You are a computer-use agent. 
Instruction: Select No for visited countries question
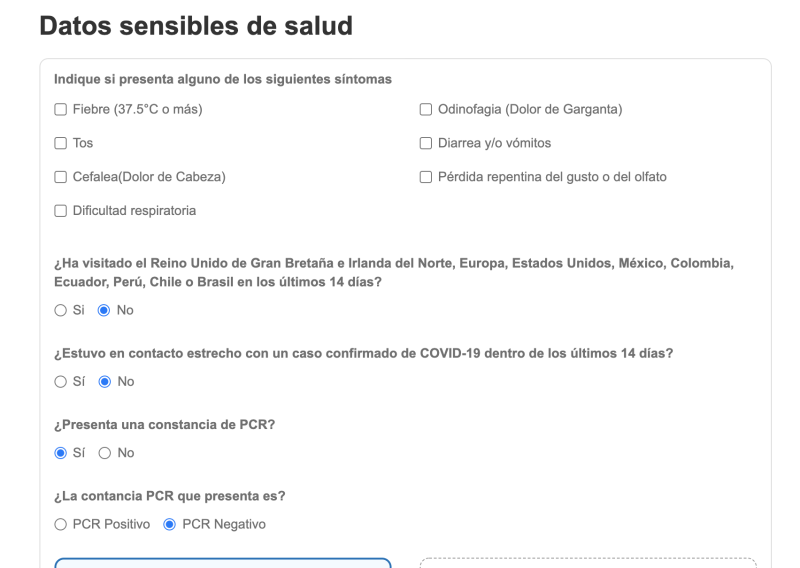pos(103,310)
